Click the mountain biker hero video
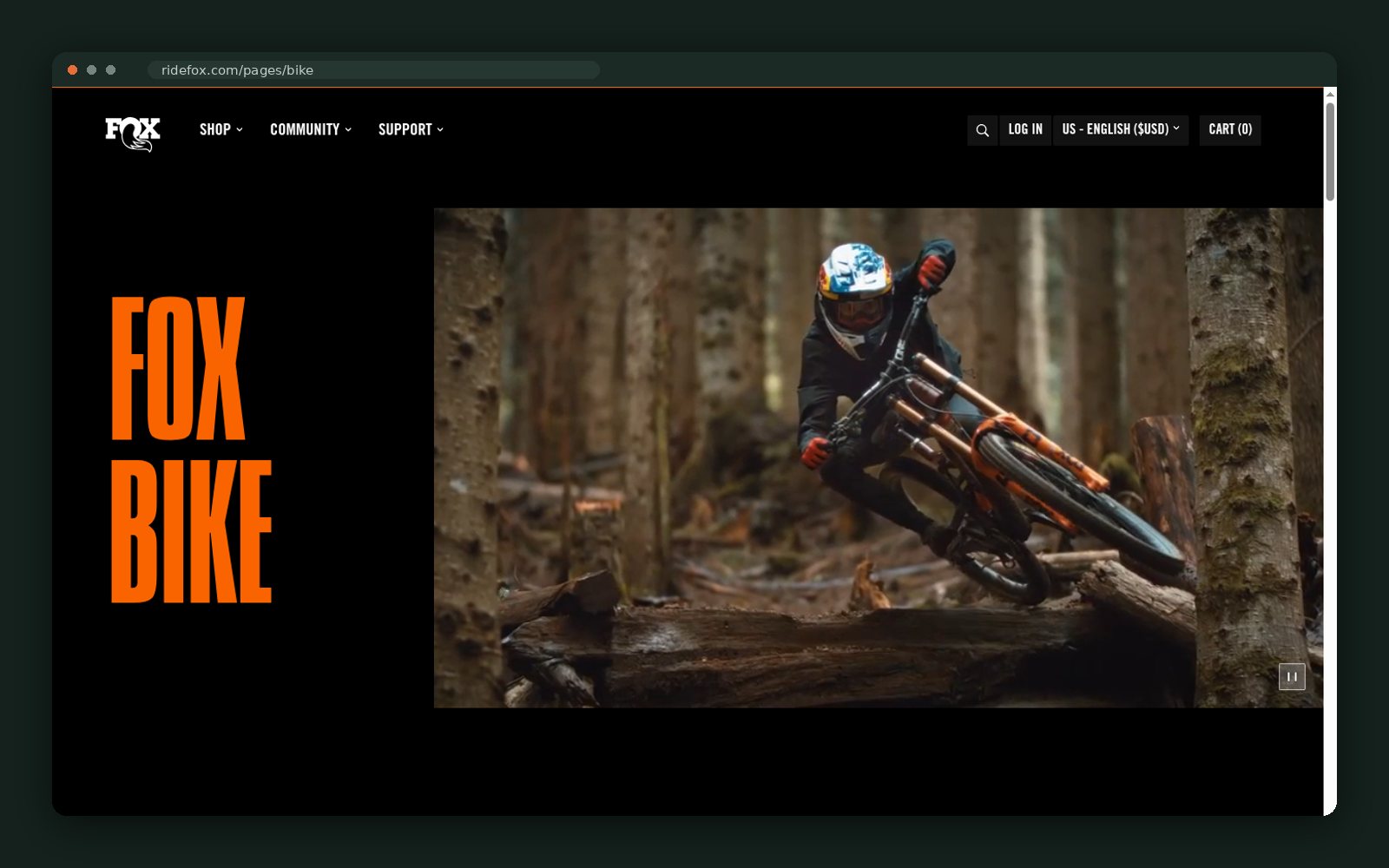 click(879, 457)
